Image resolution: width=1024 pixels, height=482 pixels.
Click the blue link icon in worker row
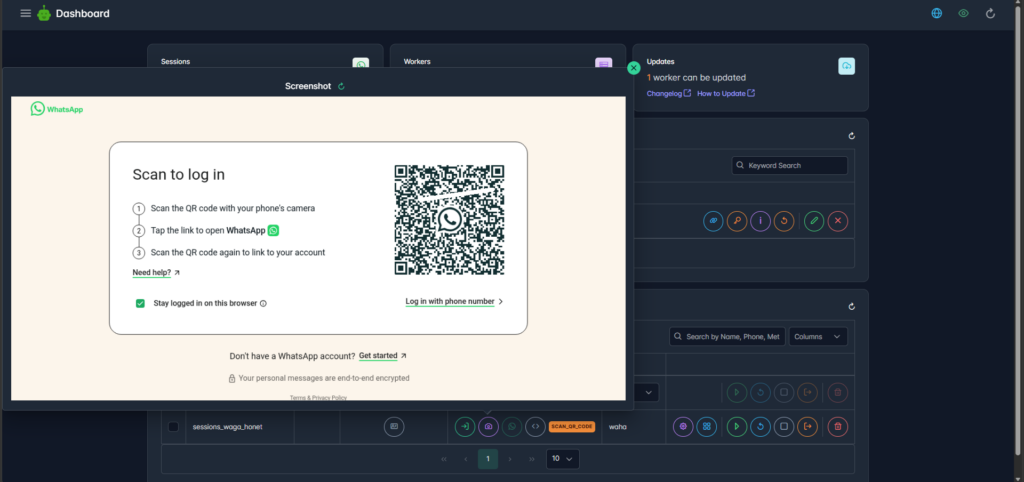pyautogui.click(x=714, y=221)
